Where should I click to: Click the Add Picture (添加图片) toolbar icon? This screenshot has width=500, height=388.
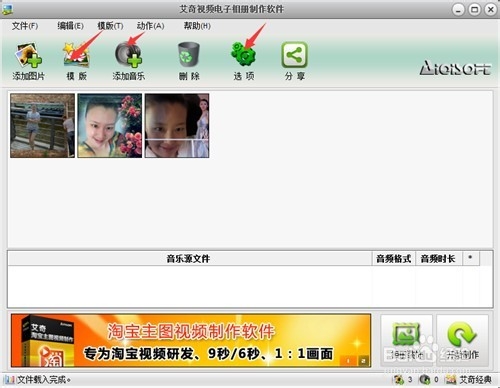(29, 61)
